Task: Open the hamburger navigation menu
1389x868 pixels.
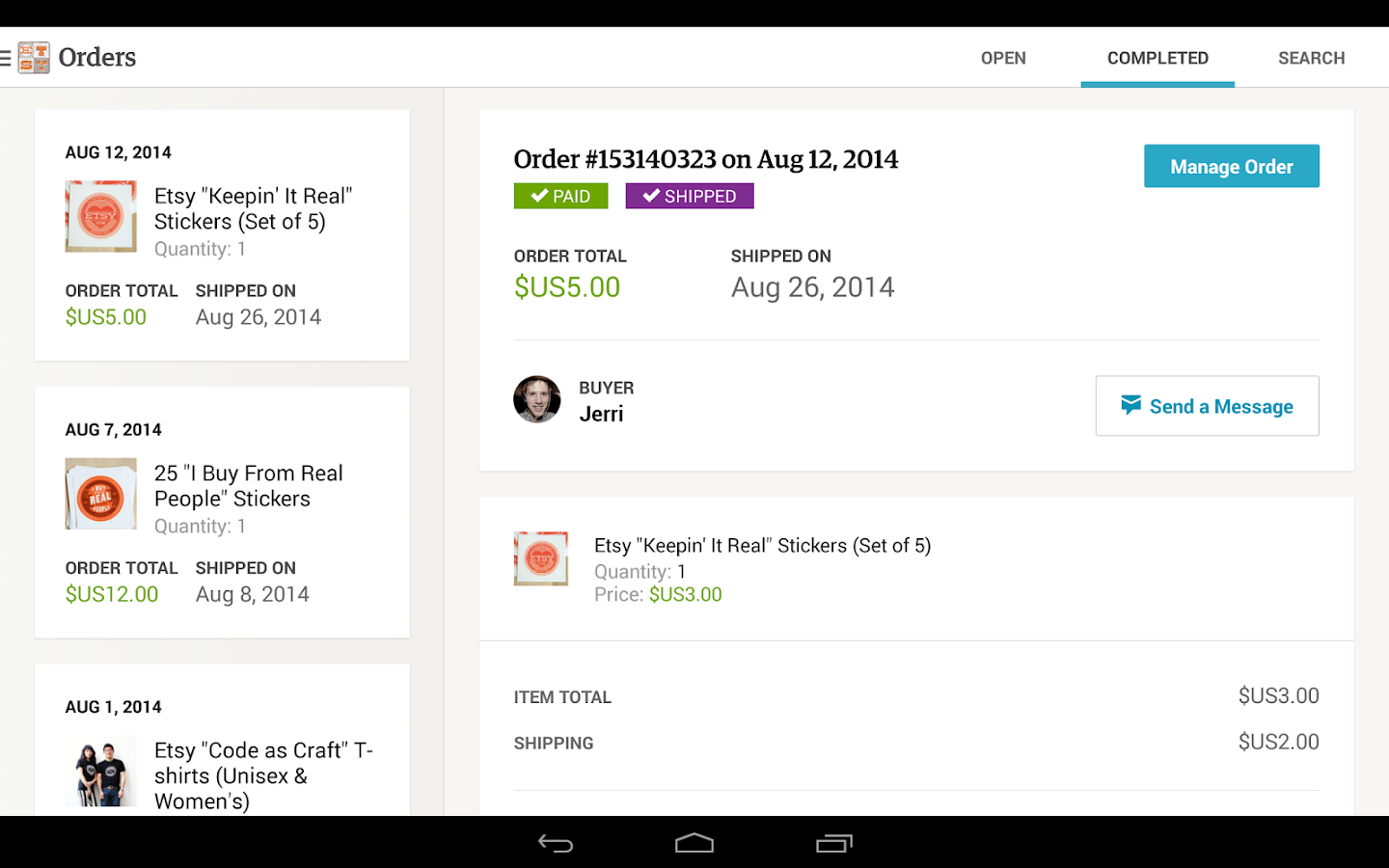Action: 6,58
